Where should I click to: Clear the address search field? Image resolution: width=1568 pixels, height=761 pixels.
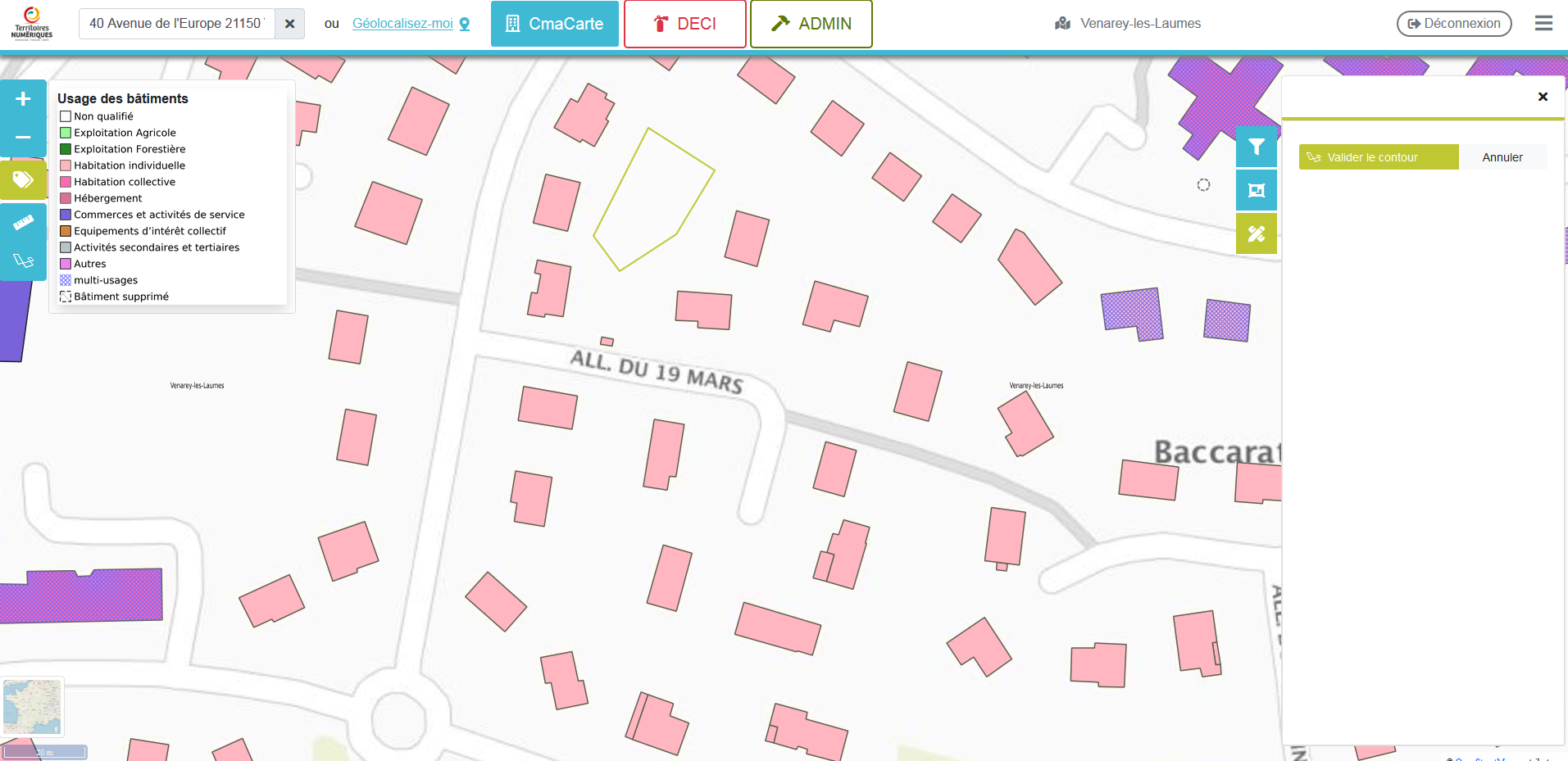coord(289,24)
